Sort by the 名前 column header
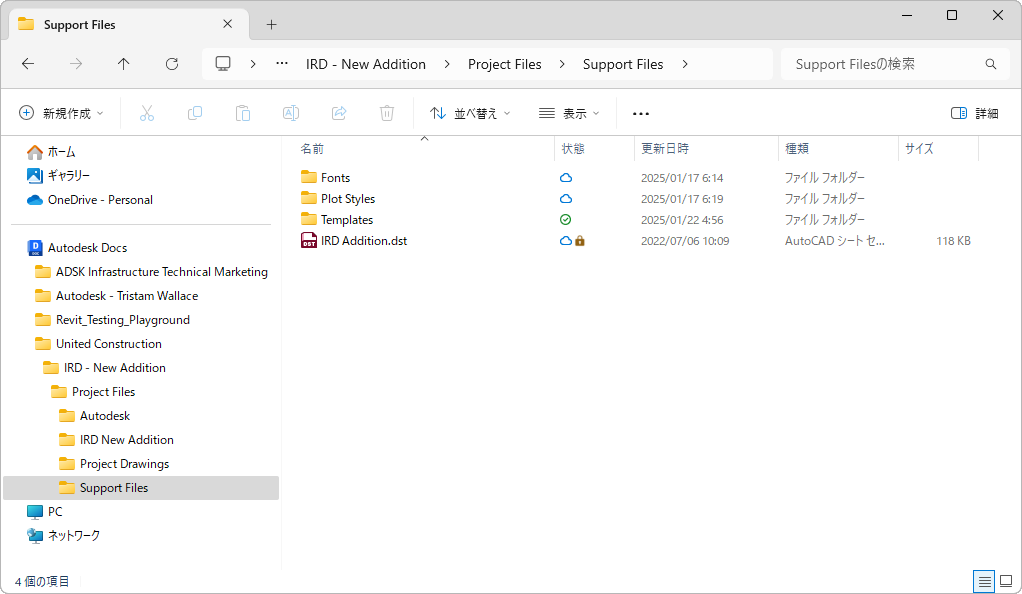This screenshot has width=1022, height=594. [312, 149]
